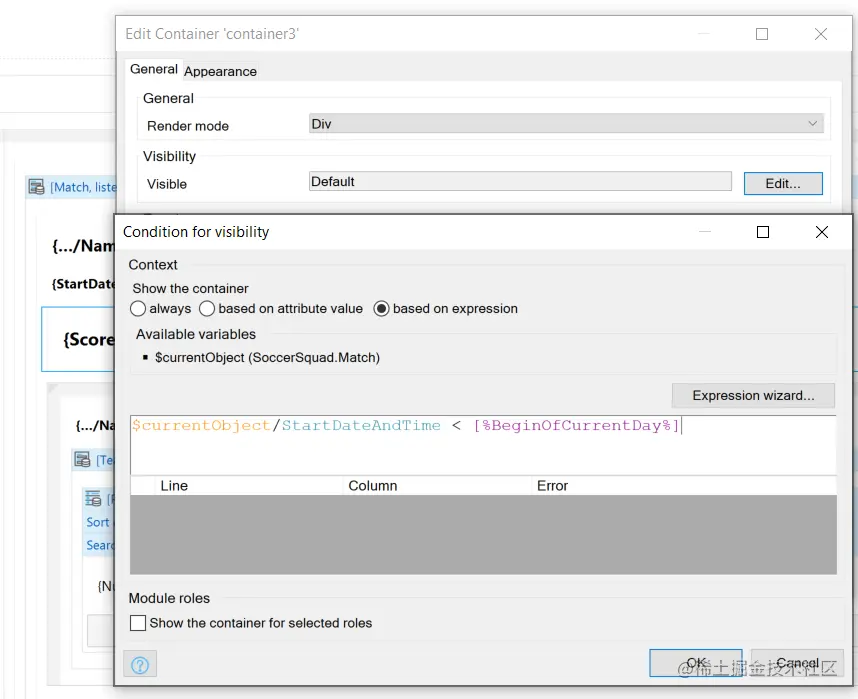
Task: Maximize the Edit Container 'container3' window
Action: click(762, 34)
